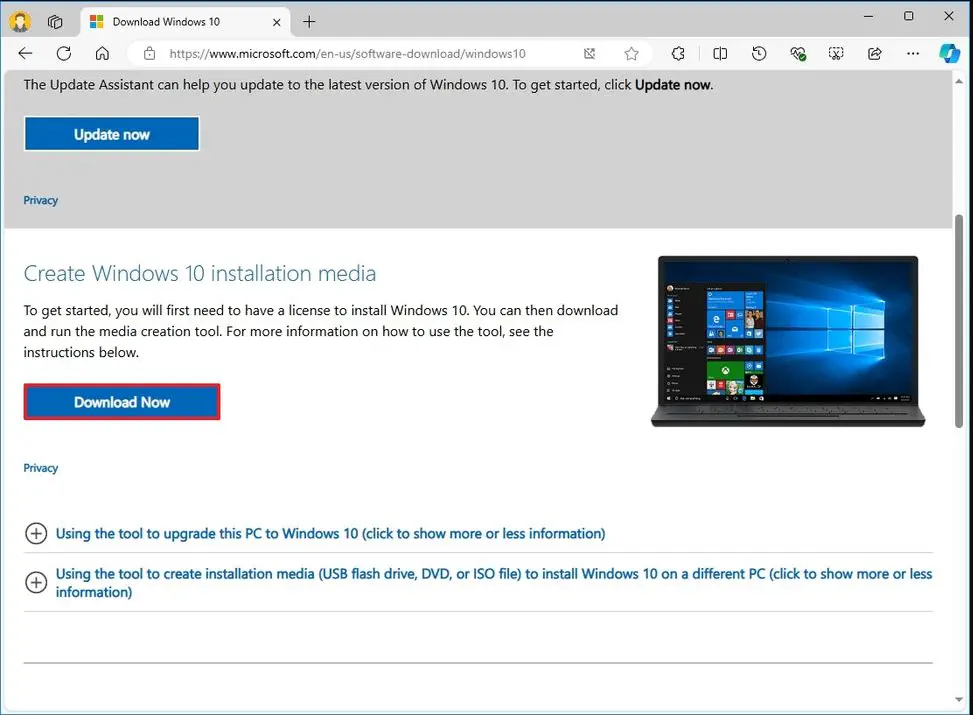Refresh the page with the reload icon
The height and width of the screenshot is (715, 973).
(x=63, y=53)
